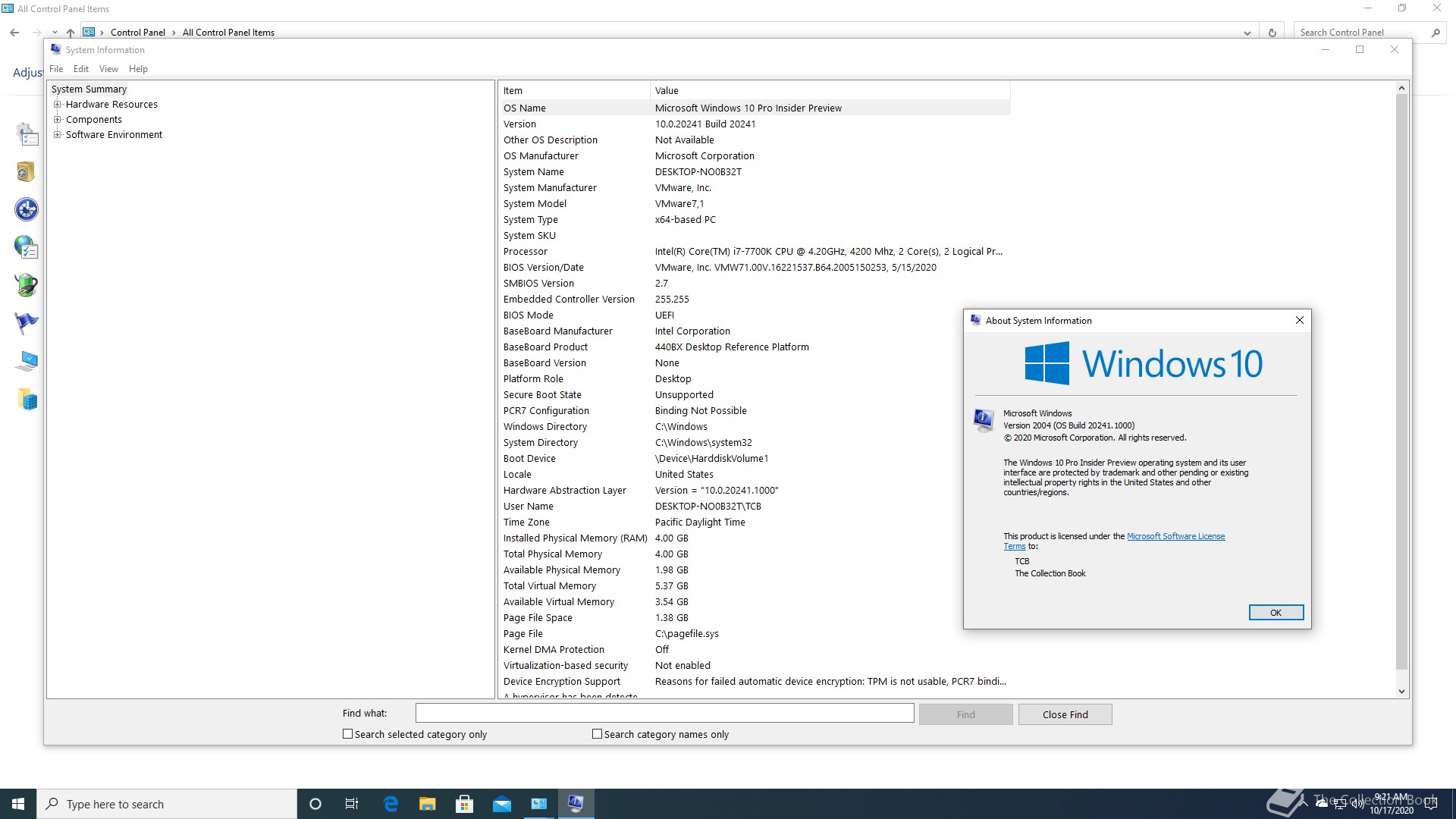This screenshot has height=819, width=1456.
Task: Open the network tray icon
Action: click(x=1339, y=803)
